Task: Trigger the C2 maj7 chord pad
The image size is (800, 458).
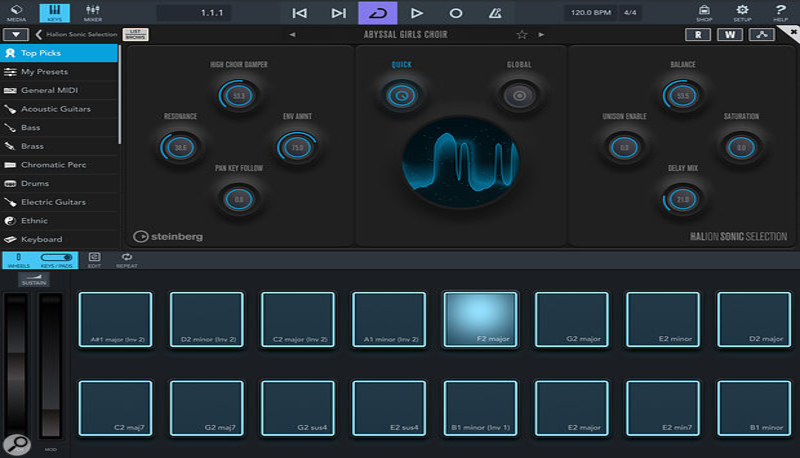Action: 115,408
